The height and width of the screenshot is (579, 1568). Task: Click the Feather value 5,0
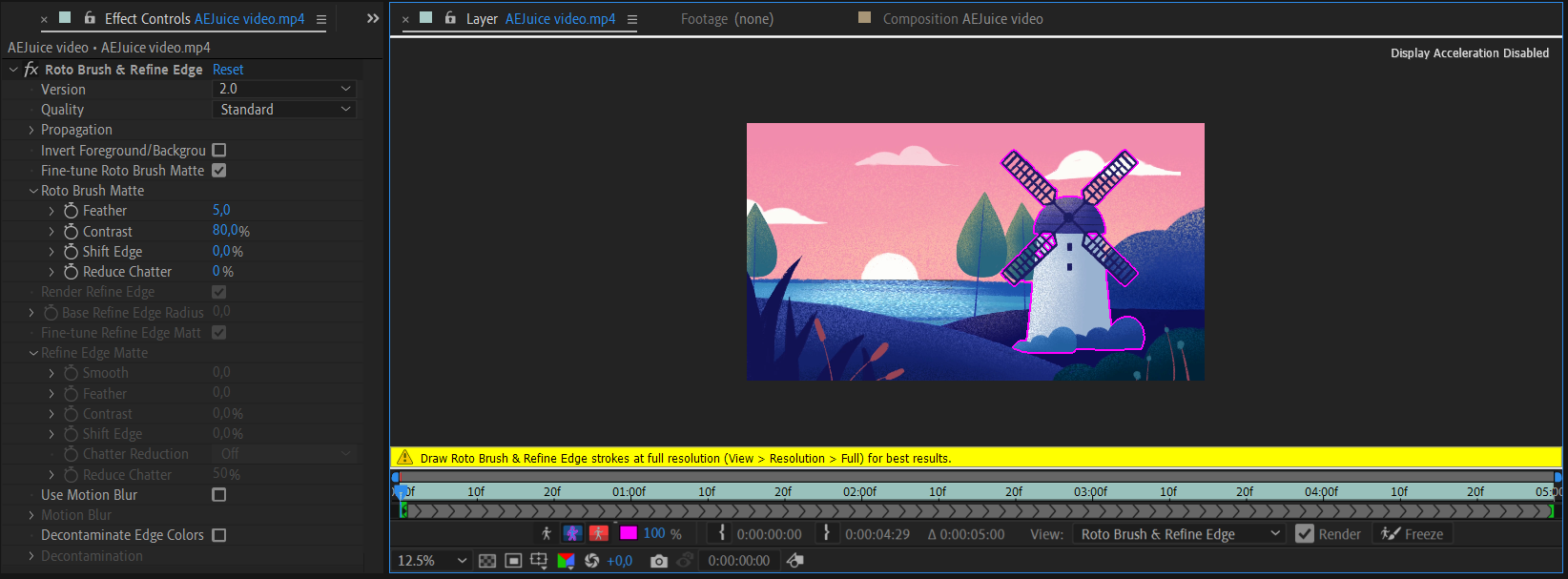[x=221, y=210]
